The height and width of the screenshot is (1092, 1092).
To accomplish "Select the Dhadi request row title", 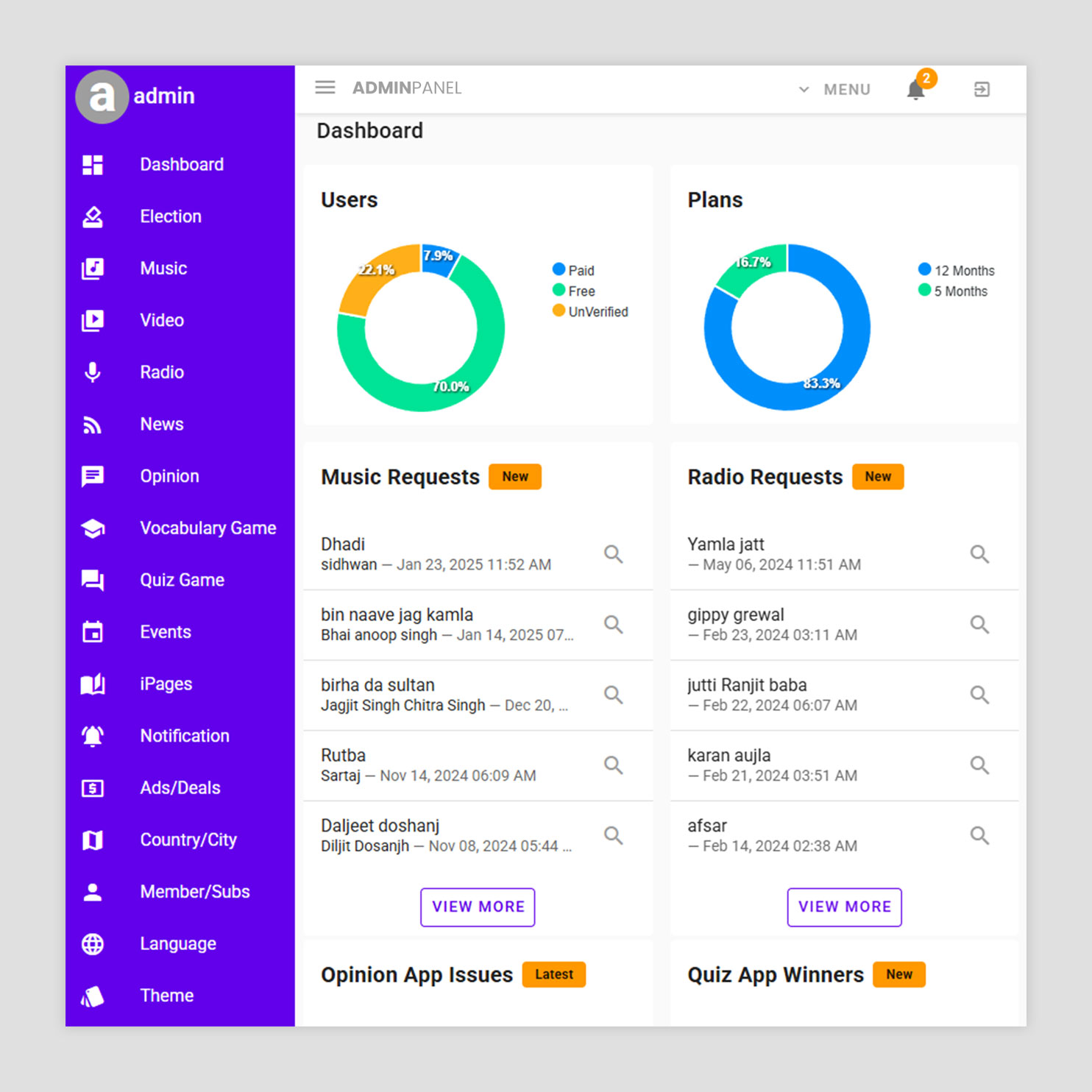I will (x=343, y=545).
